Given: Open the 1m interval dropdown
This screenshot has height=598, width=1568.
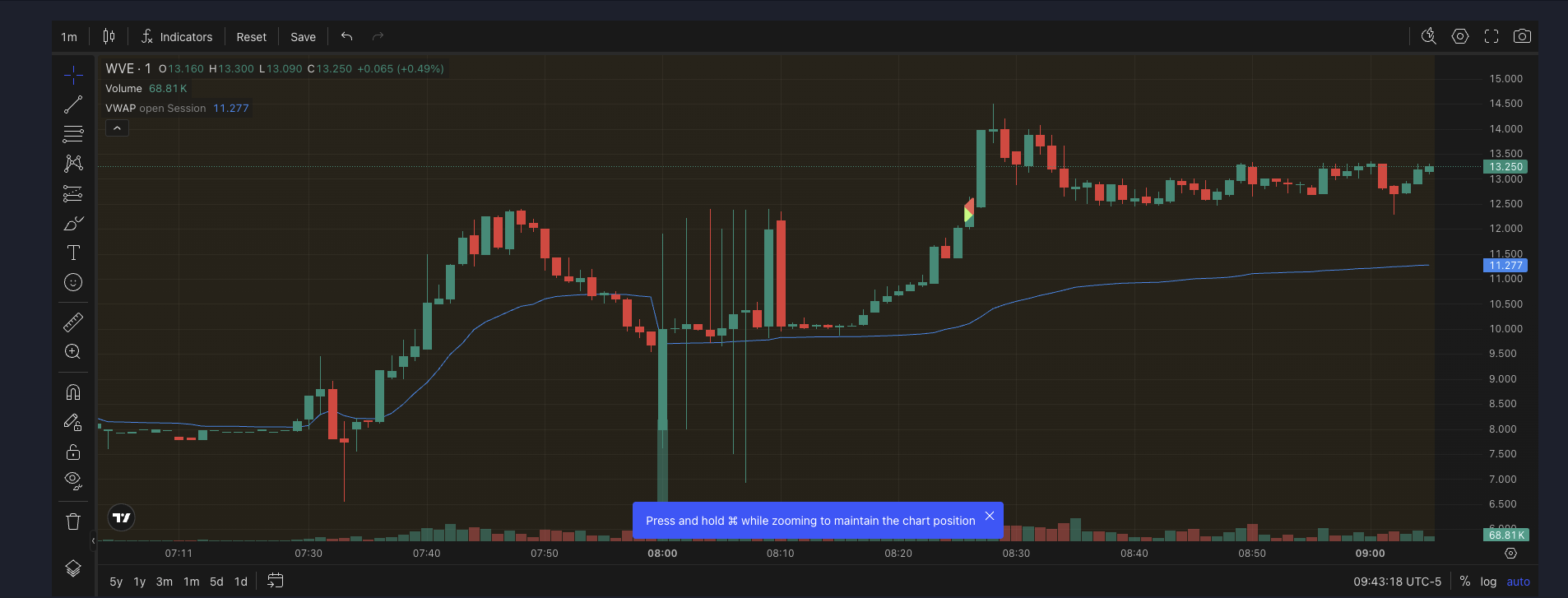Looking at the screenshot, I should pyautogui.click(x=69, y=37).
